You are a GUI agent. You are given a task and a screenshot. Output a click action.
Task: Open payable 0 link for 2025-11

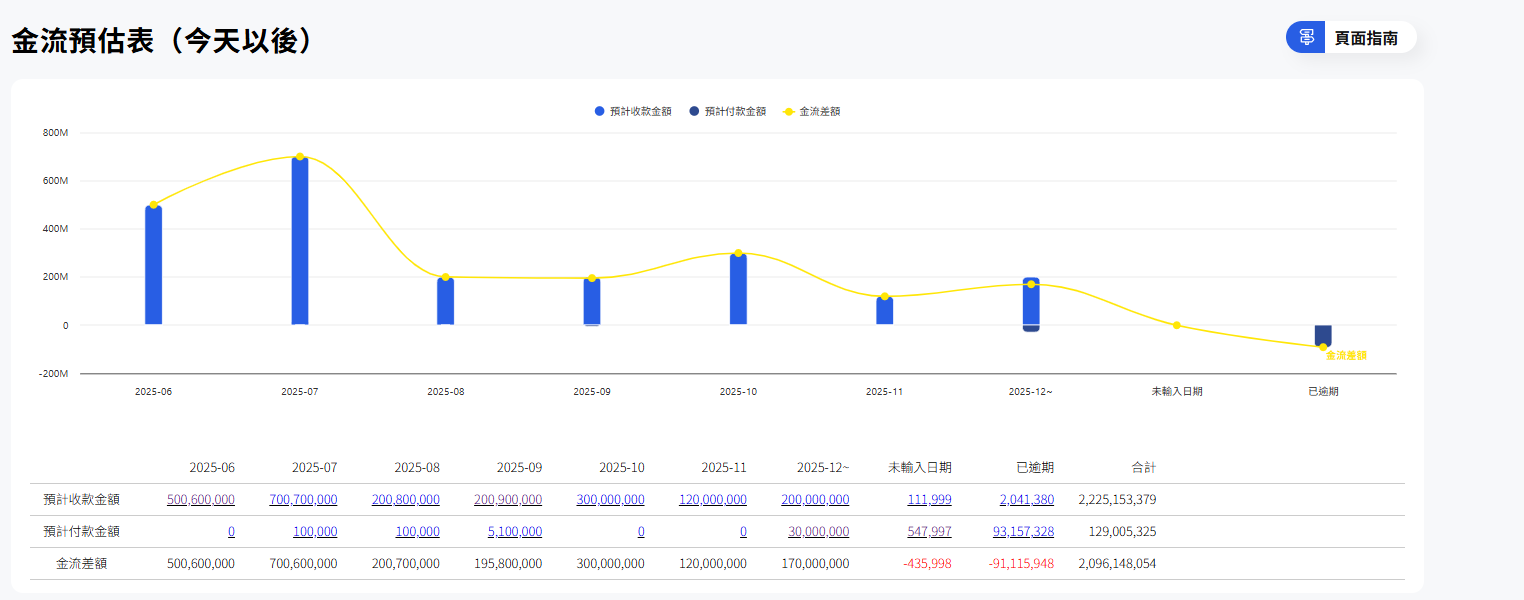click(x=743, y=532)
